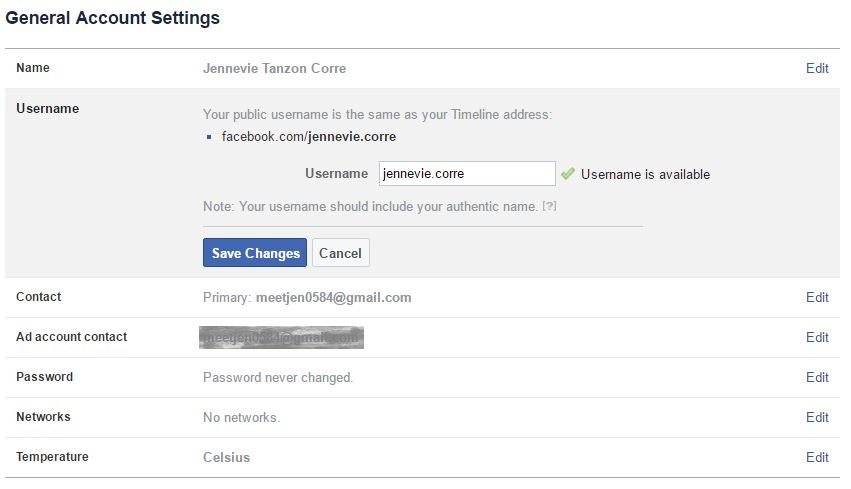This screenshot has height=489, width=851.
Task: Focus the Username text field
Action: coord(467,174)
